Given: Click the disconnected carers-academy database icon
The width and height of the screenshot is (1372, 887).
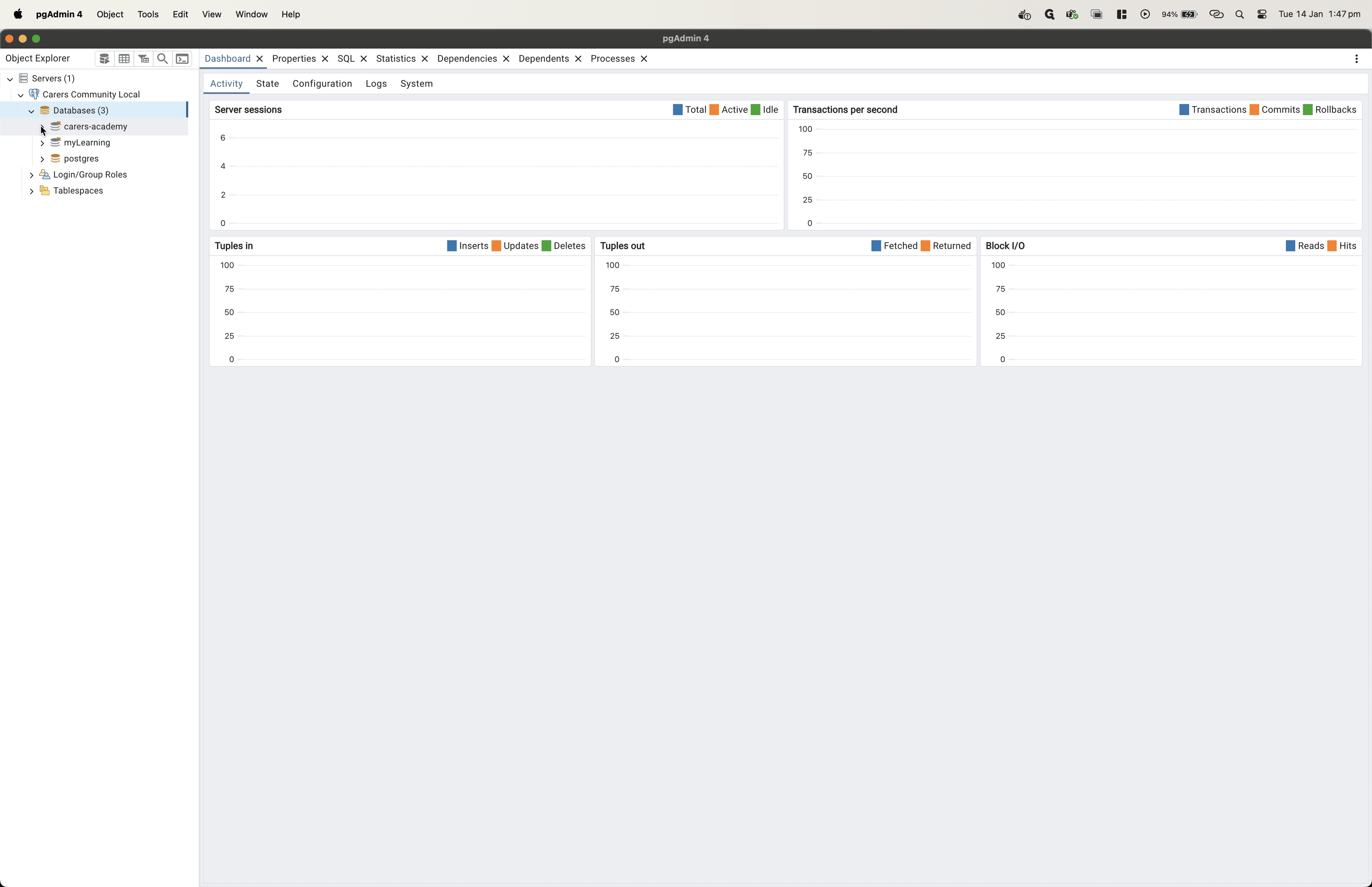Looking at the screenshot, I should [55, 126].
